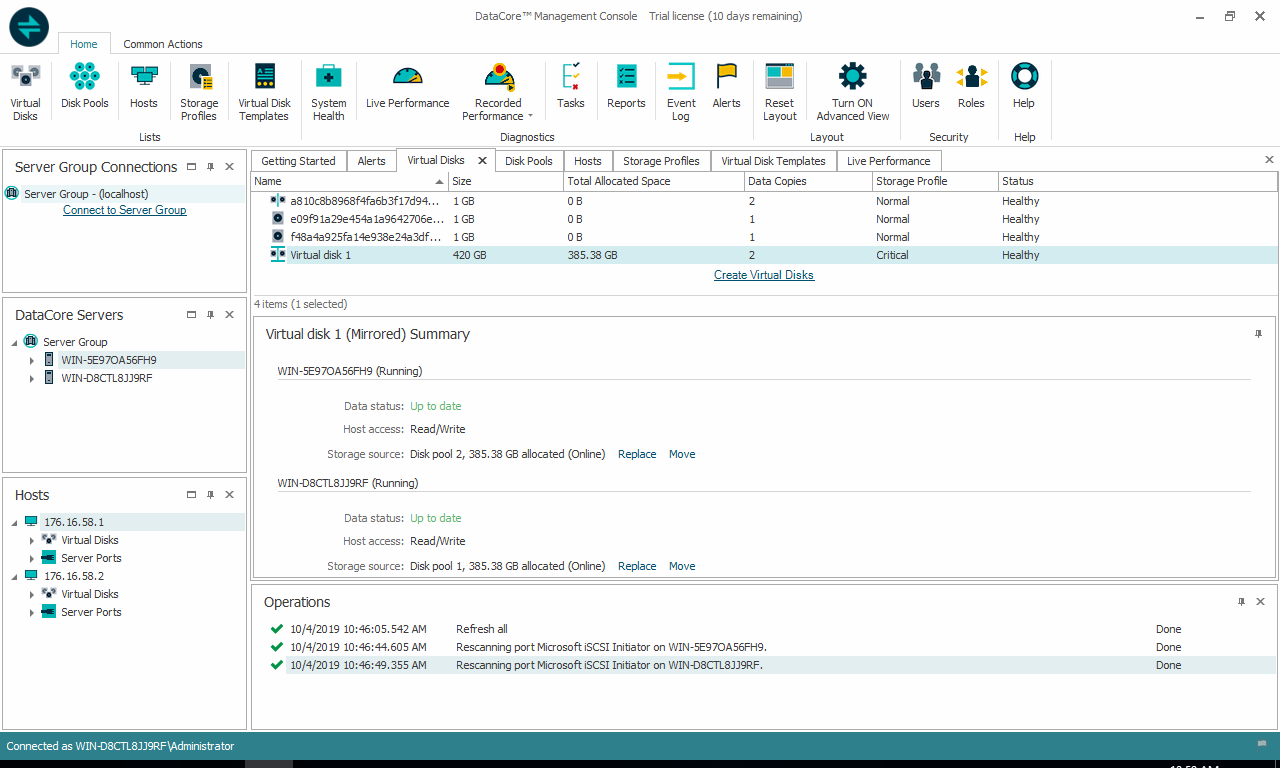The width and height of the screenshot is (1280, 768).
Task: Toggle pin on DataCore Servers panel
Action: click(x=210, y=315)
